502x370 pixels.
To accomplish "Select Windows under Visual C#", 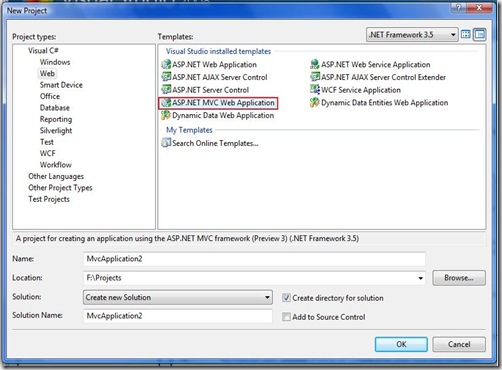I will 55,62.
